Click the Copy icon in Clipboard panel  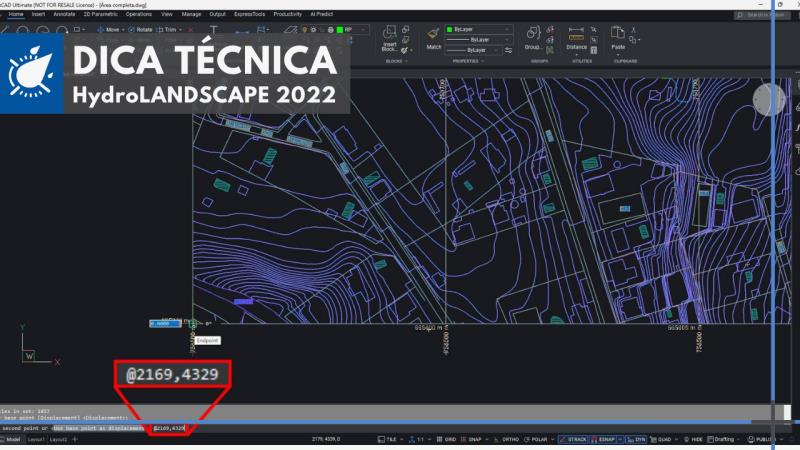coord(633,39)
